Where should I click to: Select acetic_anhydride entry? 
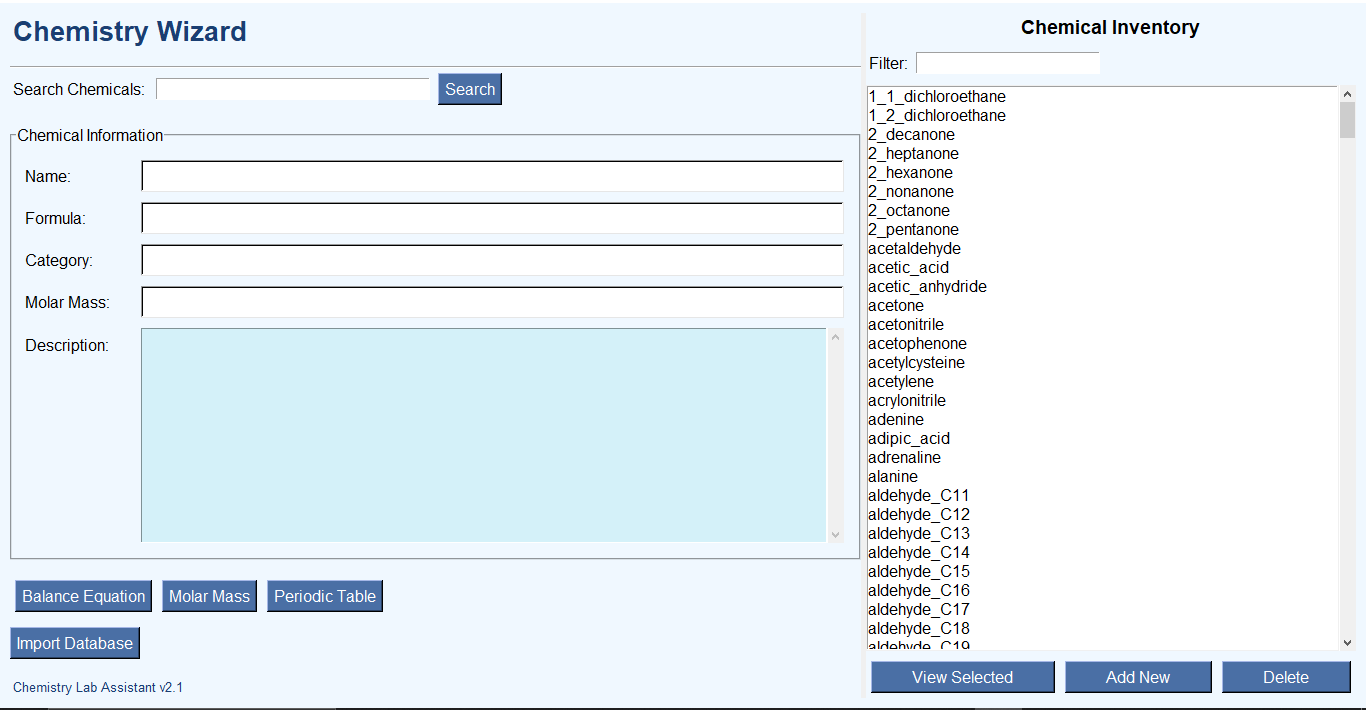pos(1103,287)
